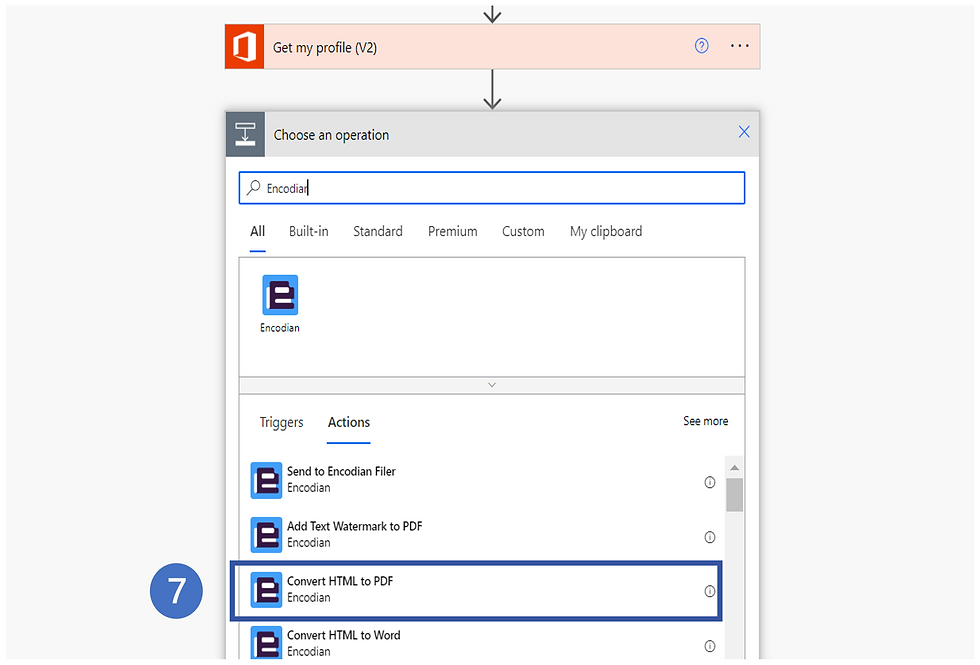Click the Add Text Watermark to PDF icon
The width and height of the screenshot is (980, 665).
[266, 535]
